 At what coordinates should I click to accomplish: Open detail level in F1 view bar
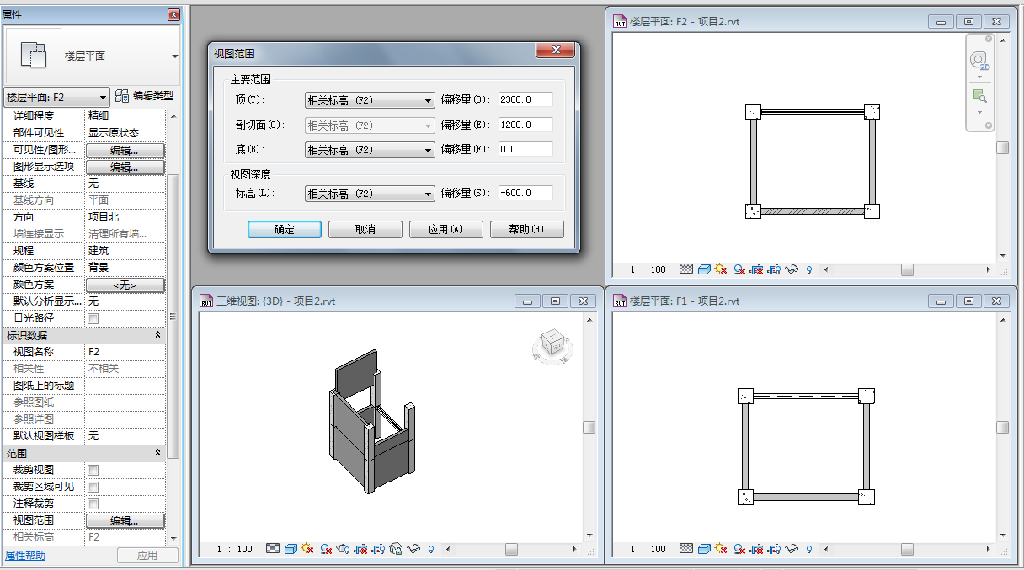(x=686, y=548)
